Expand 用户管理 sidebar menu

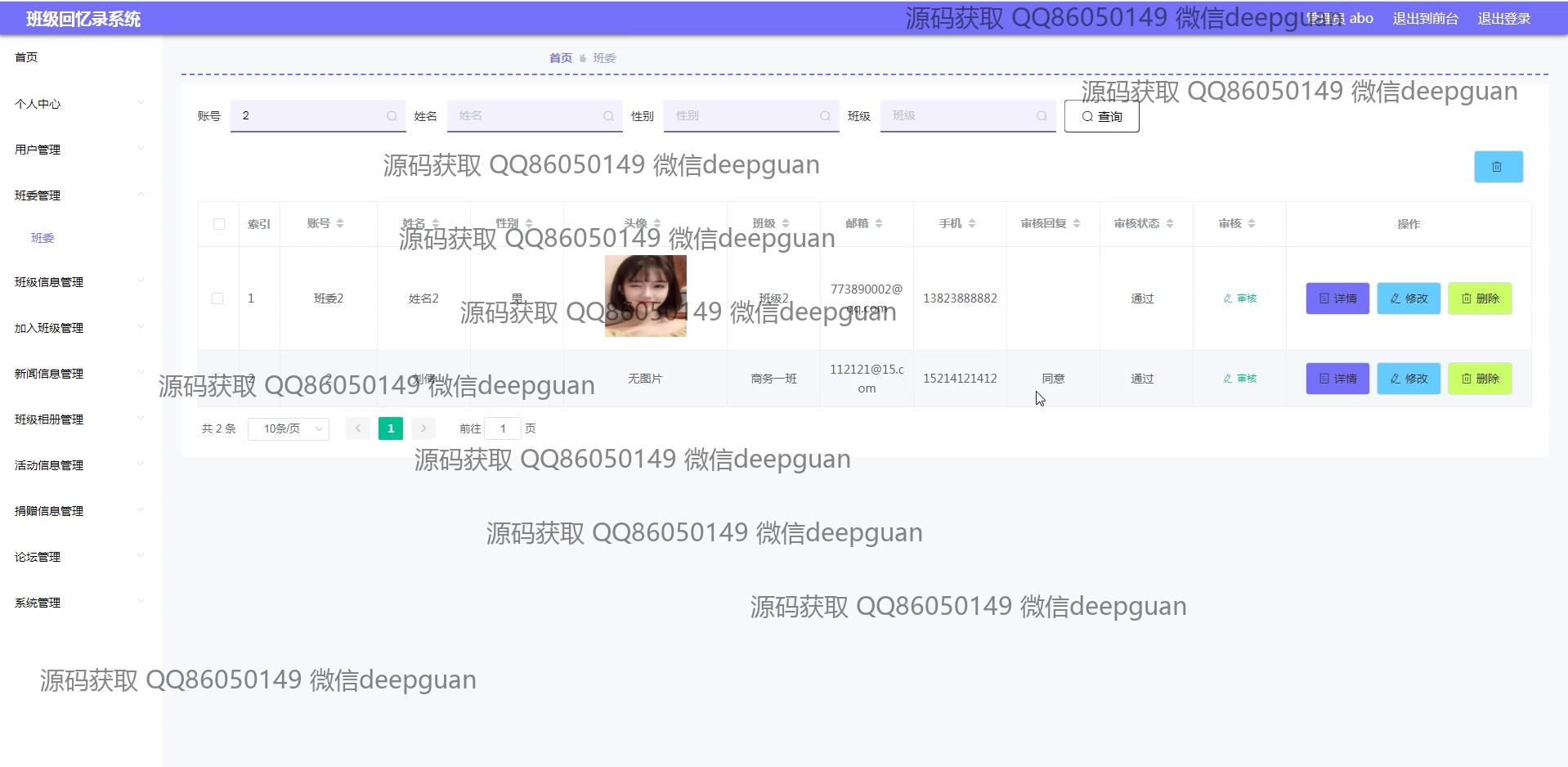(79, 150)
